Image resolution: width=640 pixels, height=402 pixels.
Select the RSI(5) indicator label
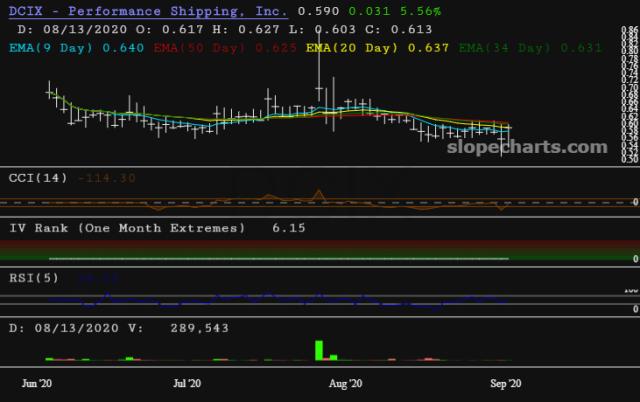[34, 278]
